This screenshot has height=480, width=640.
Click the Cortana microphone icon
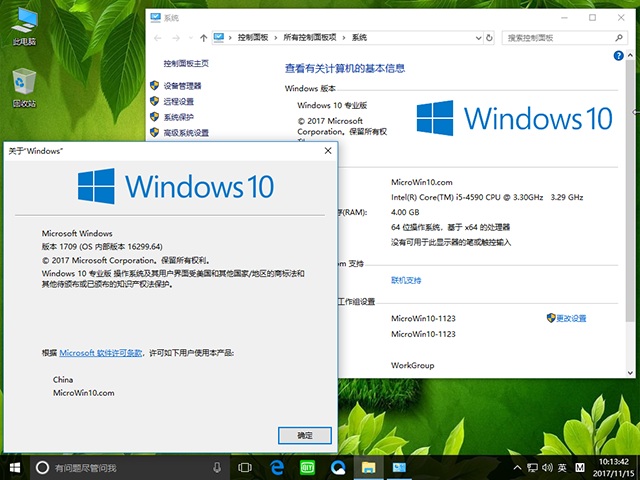click(x=217, y=468)
